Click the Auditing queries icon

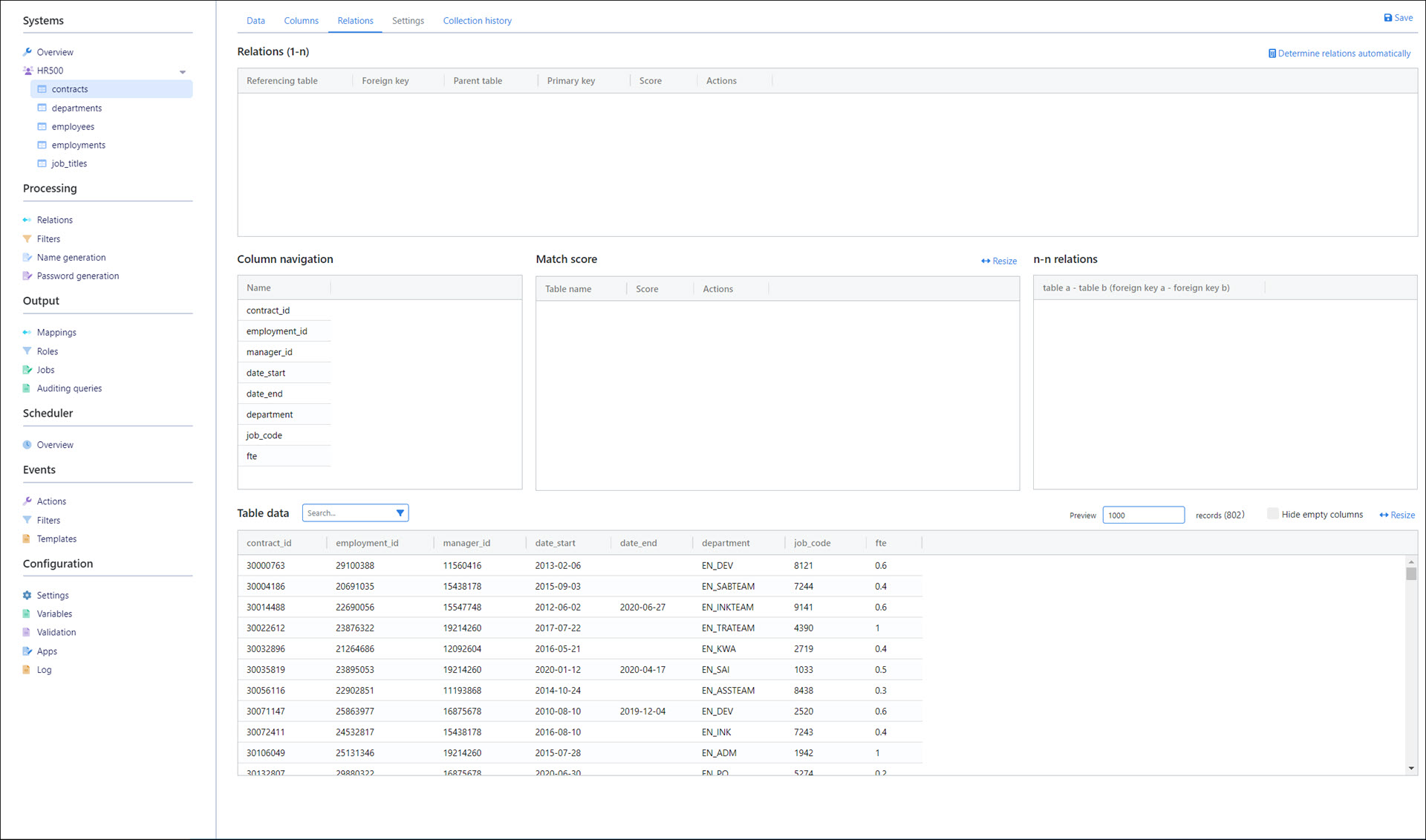(x=27, y=388)
